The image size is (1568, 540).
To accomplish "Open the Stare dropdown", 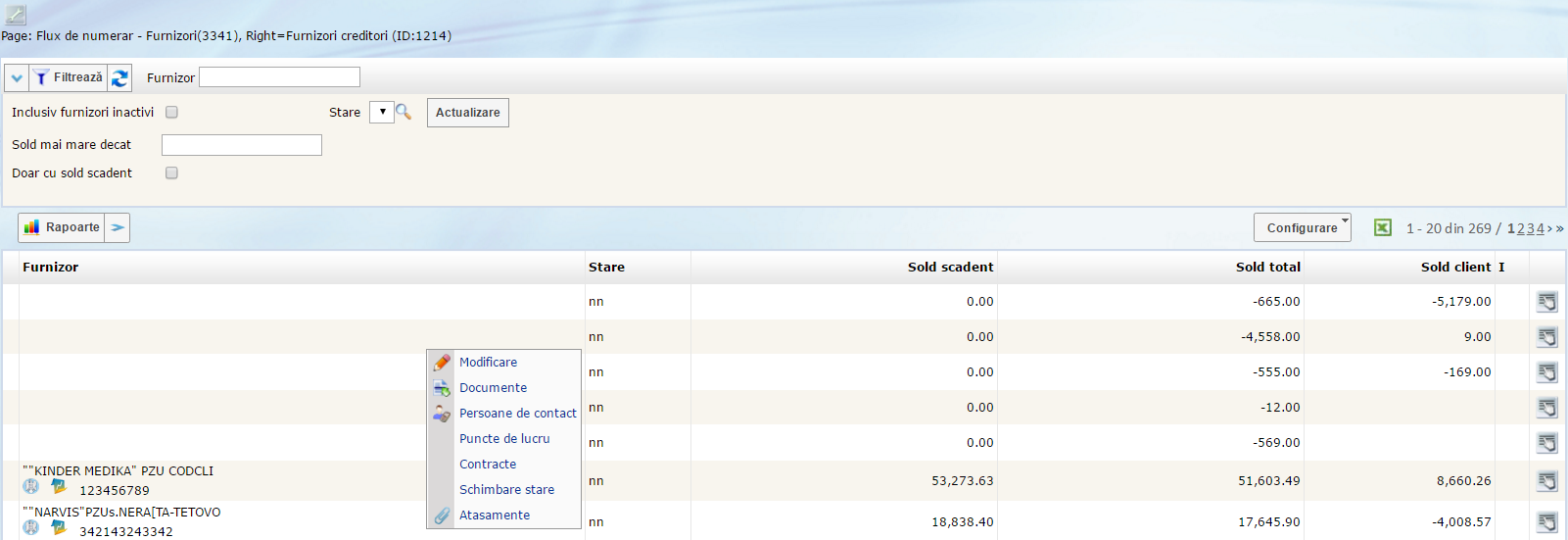I will click(x=382, y=112).
